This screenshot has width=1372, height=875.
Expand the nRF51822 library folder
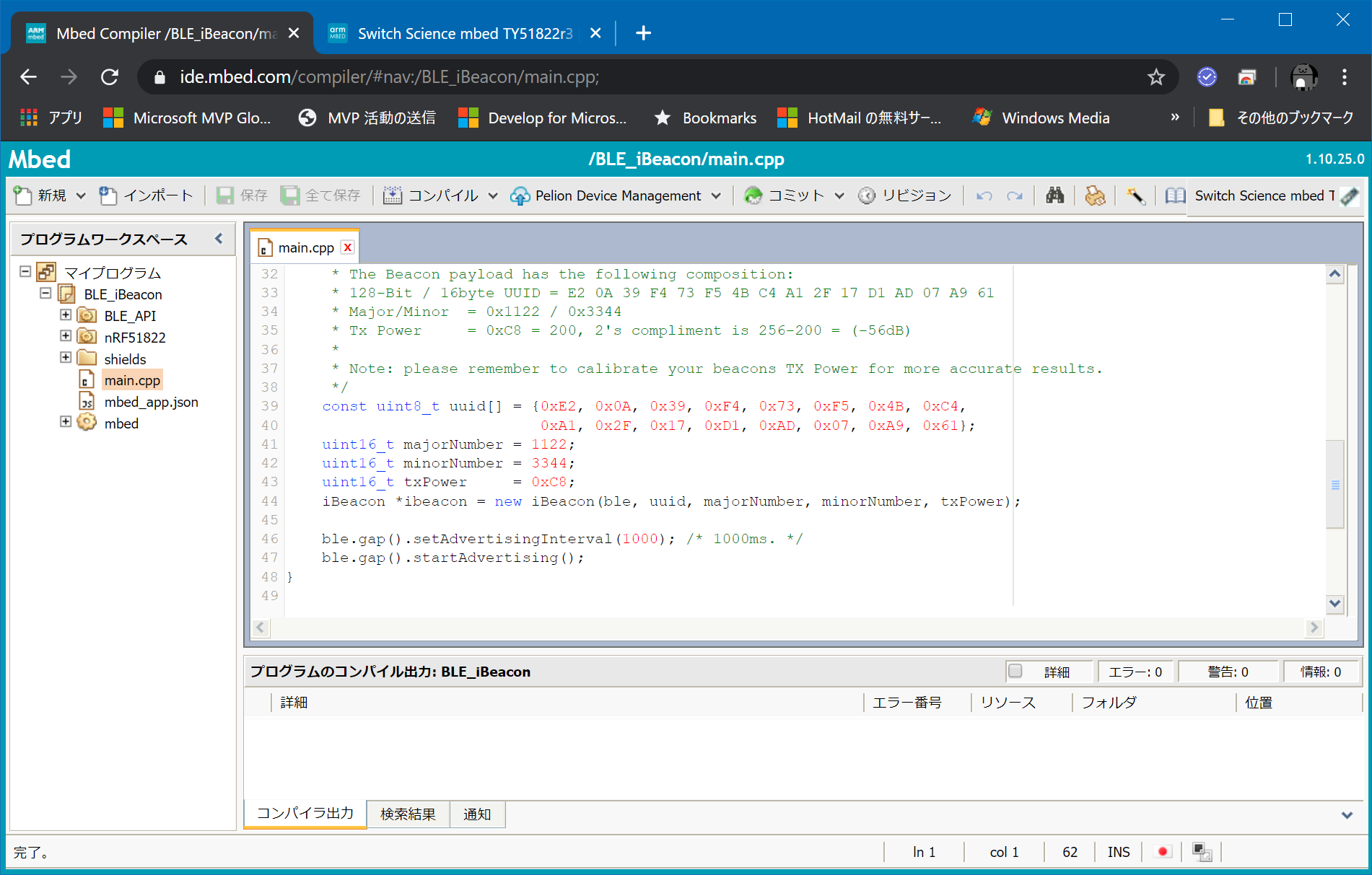[66, 337]
